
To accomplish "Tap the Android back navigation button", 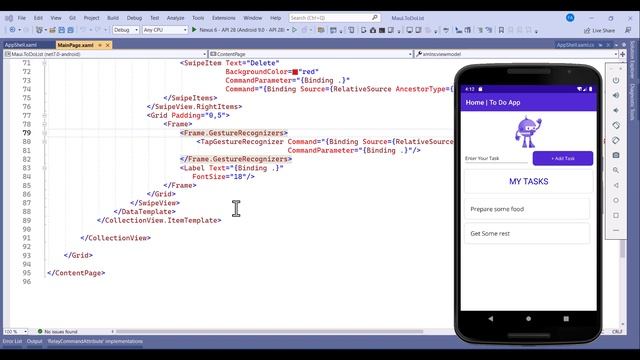I will [491, 319].
